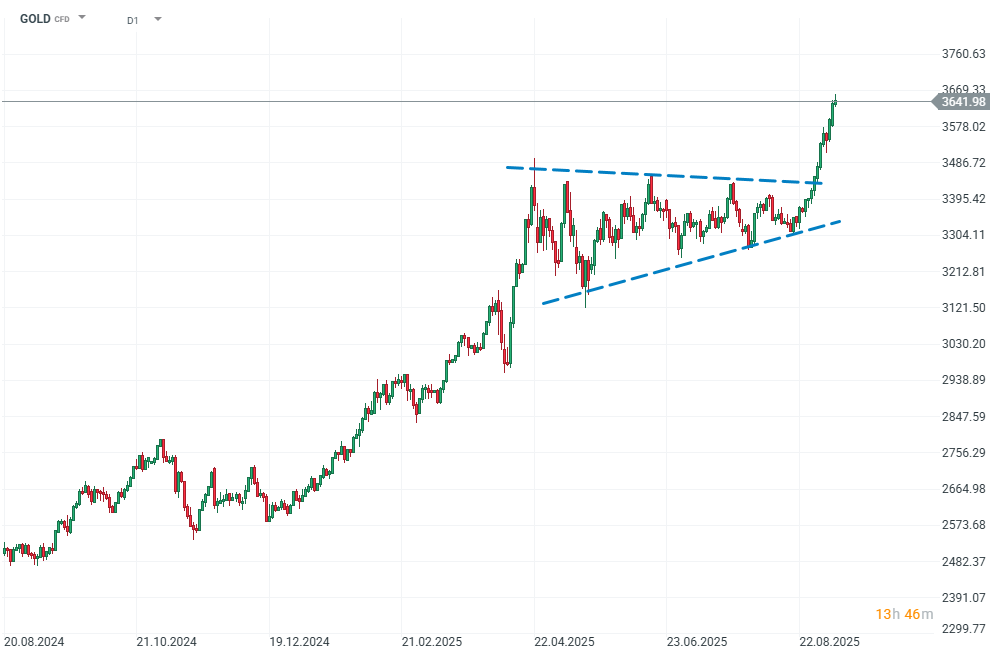Click the 3030.20 price axis label
The width and height of the screenshot is (1002, 659).
tap(964, 344)
